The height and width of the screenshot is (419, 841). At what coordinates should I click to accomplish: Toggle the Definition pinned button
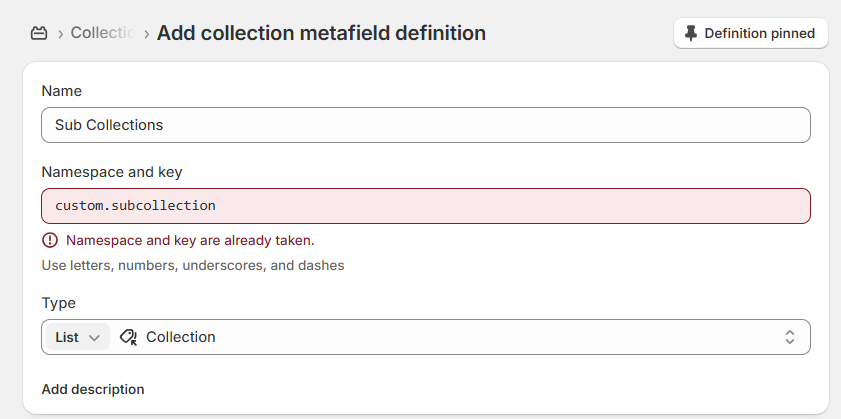coord(750,33)
